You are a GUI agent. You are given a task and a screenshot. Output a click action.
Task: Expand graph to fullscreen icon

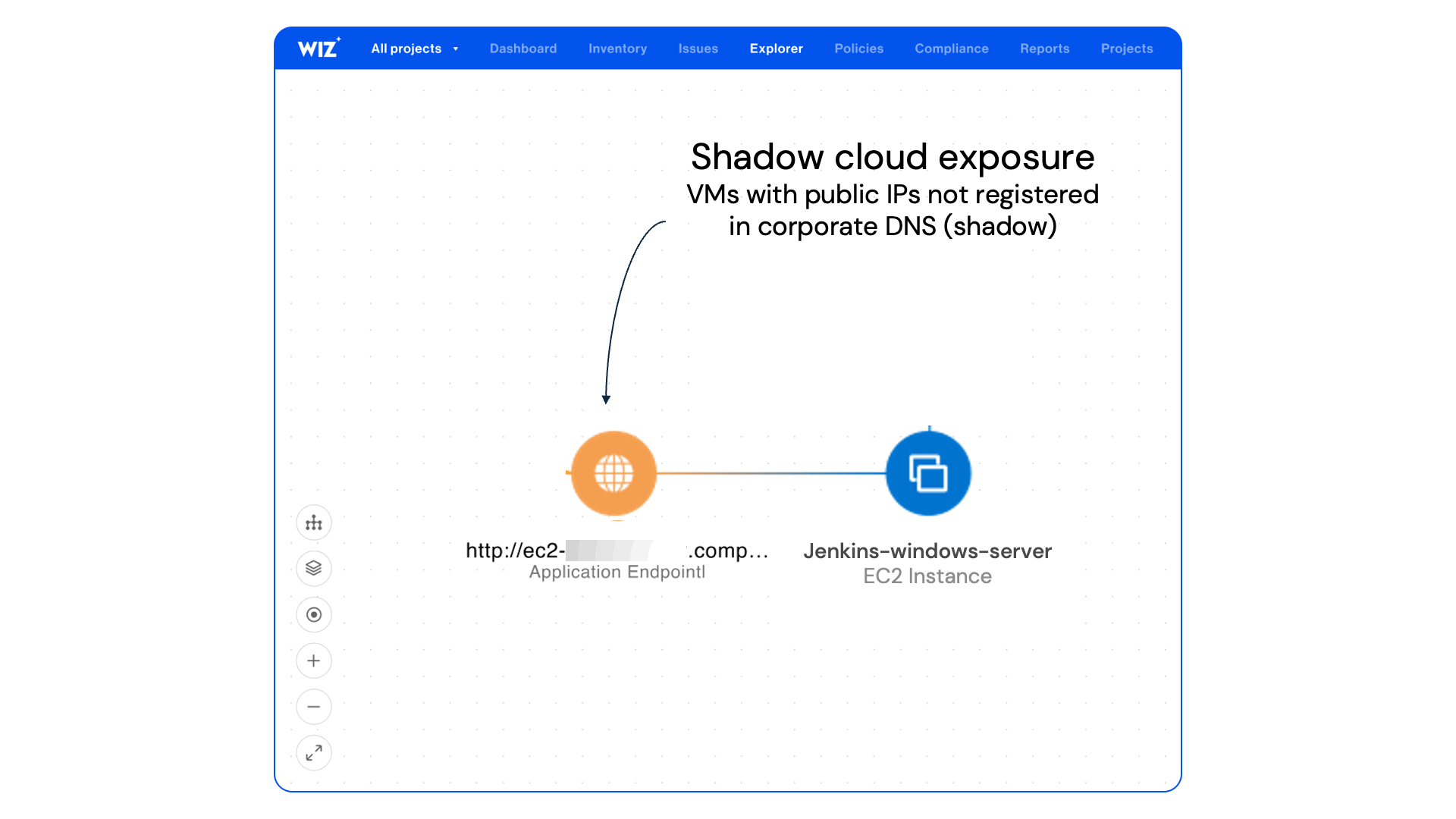tap(314, 753)
